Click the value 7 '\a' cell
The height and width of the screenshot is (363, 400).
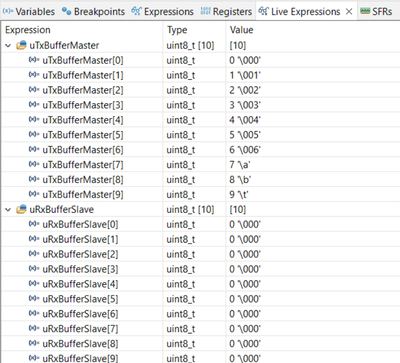click(240, 165)
